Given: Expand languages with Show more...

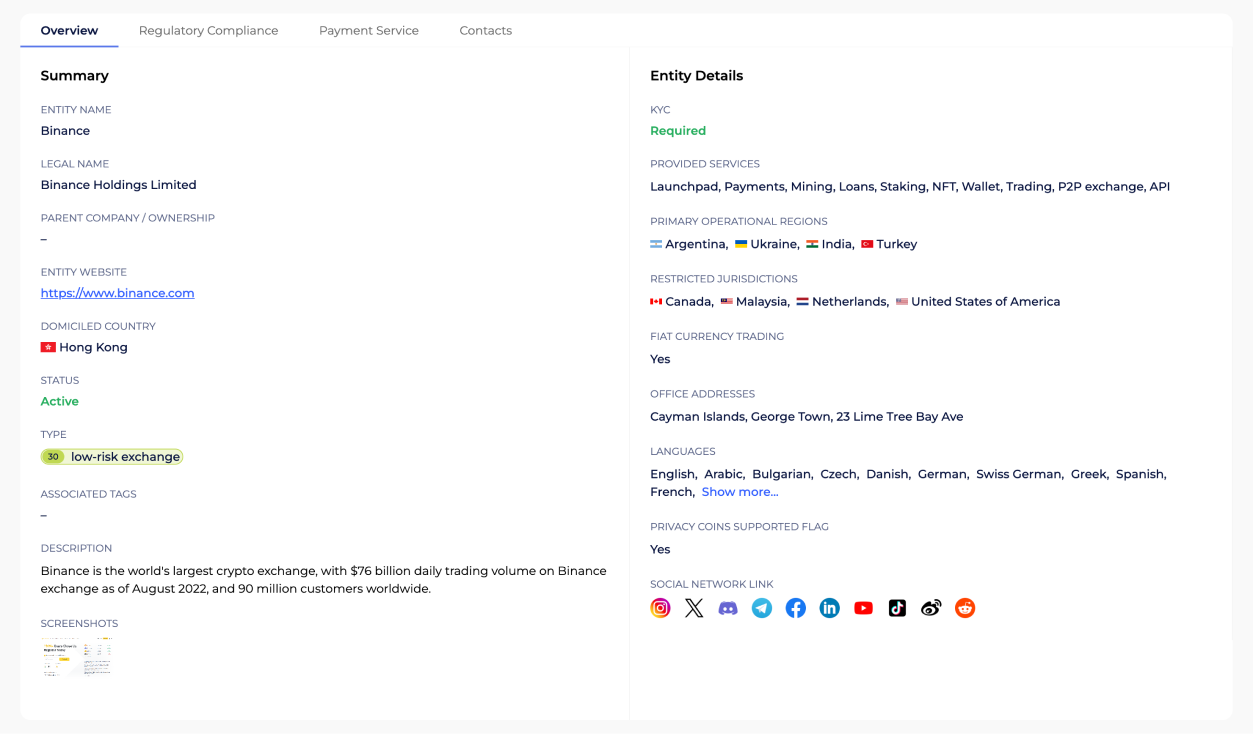Looking at the screenshot, I should tap(740, 492).
